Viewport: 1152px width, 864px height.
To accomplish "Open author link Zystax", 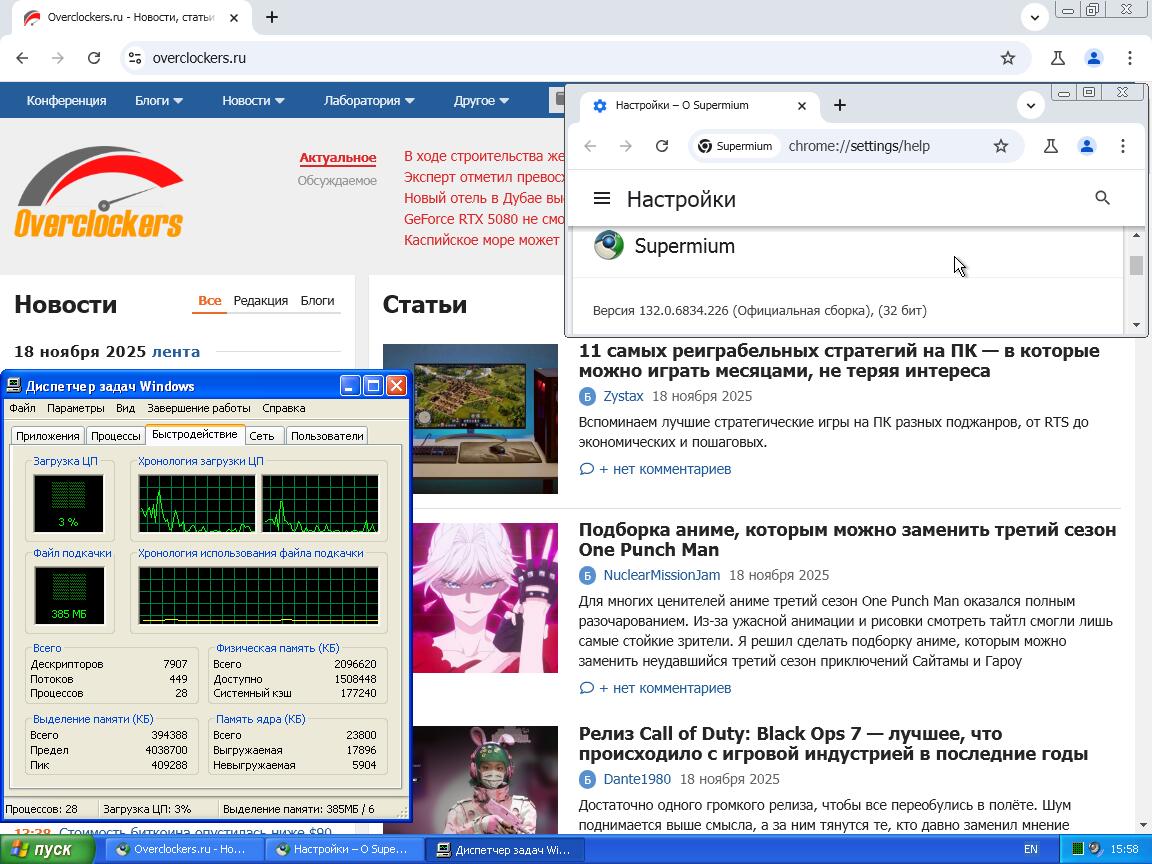I will pos(623,396).
